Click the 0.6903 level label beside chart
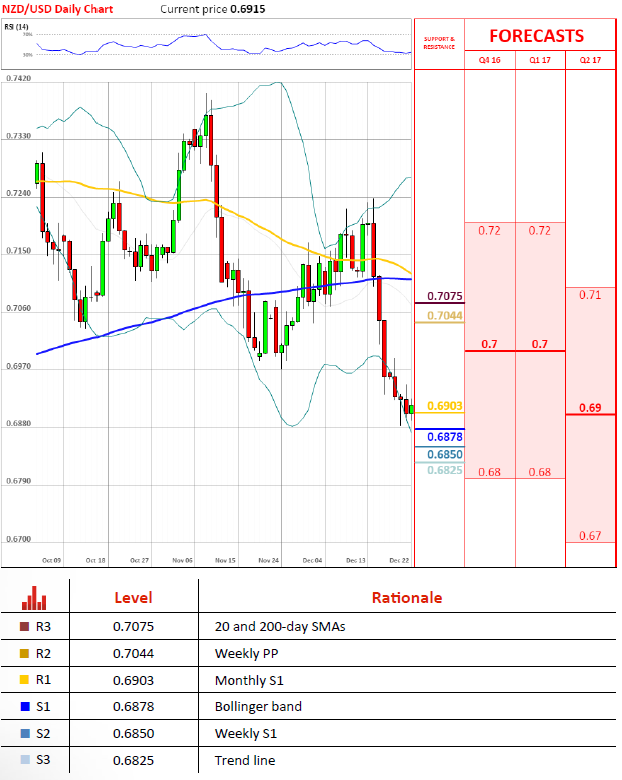The width and height of the screenshot is (622, 780). [445, 406]
